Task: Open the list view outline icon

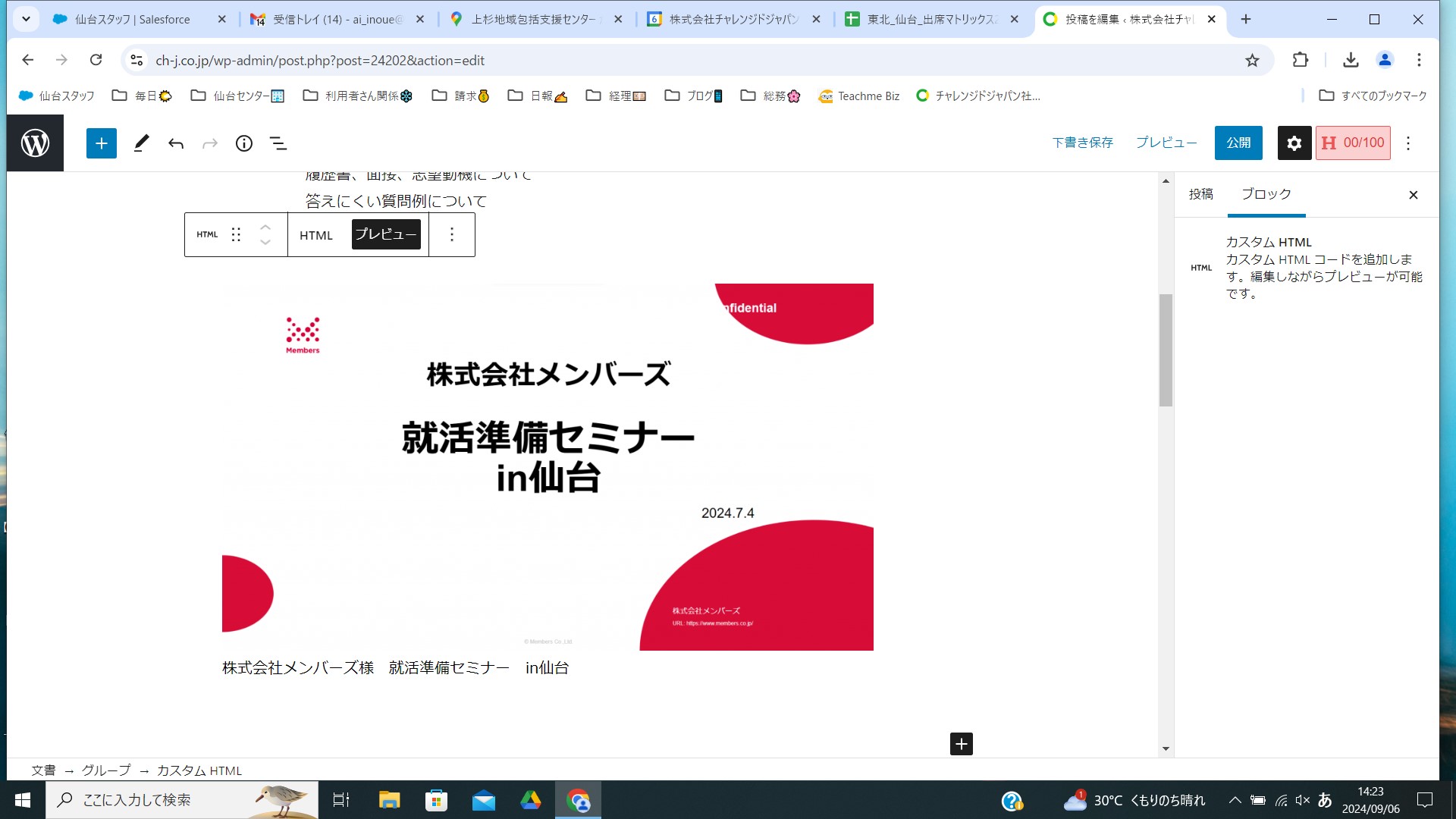Action: (278, 143)
